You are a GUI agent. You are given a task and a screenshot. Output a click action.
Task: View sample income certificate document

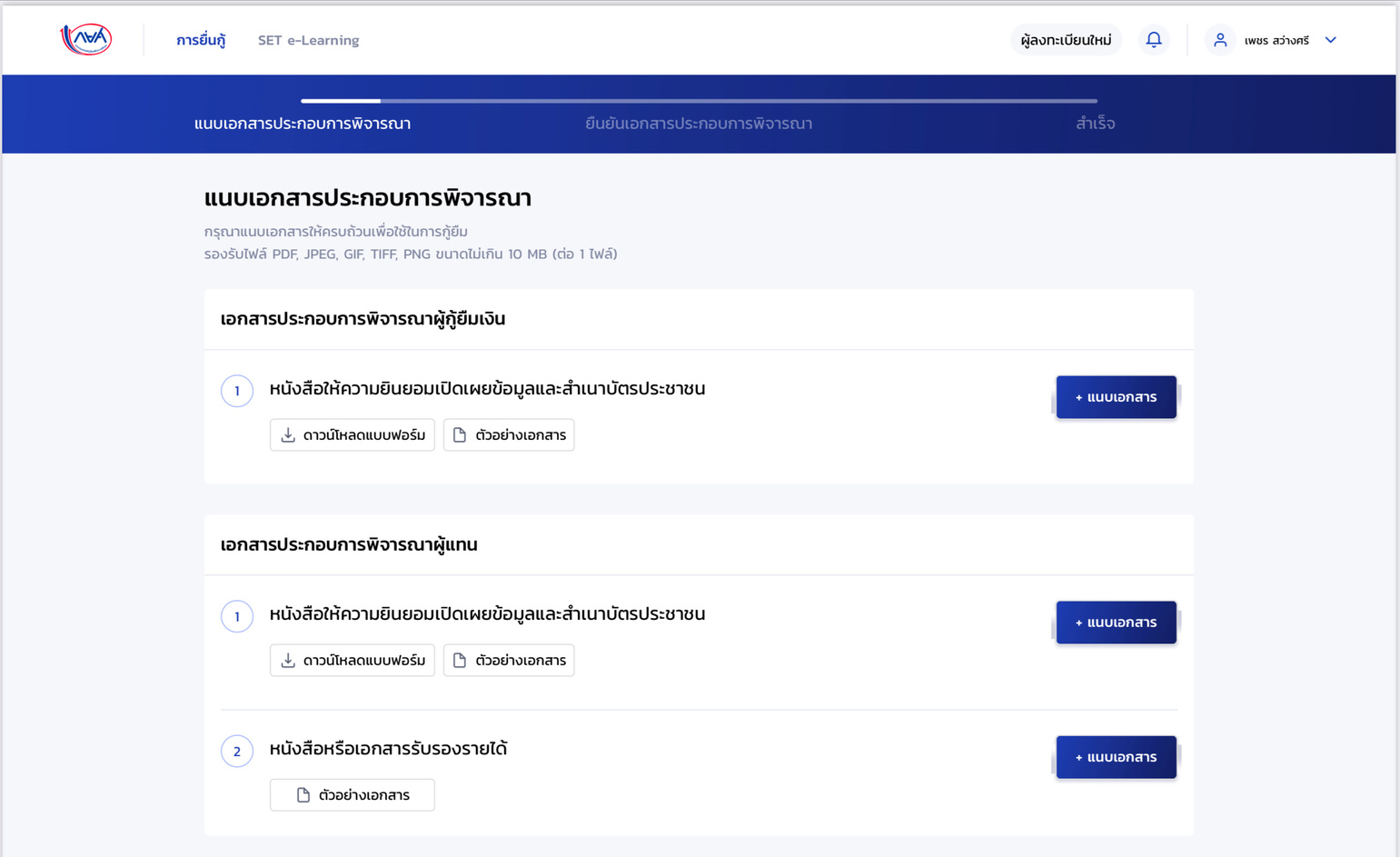tap(352, 794)
